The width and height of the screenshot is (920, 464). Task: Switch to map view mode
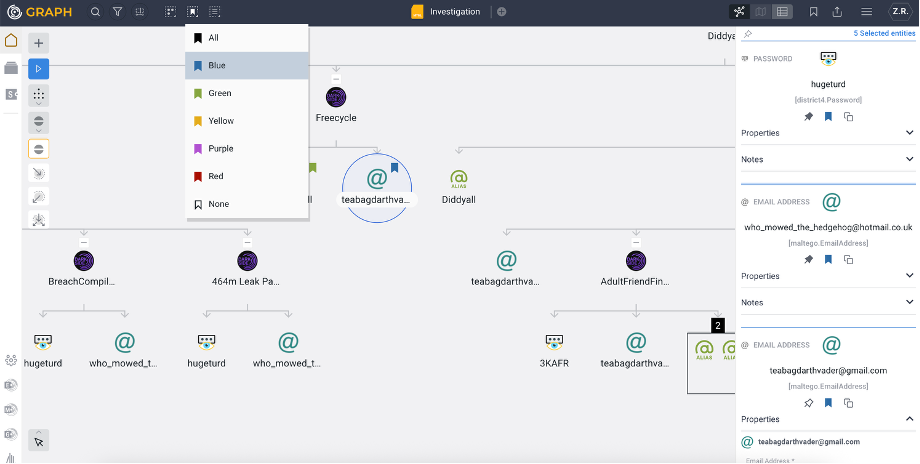760,12
